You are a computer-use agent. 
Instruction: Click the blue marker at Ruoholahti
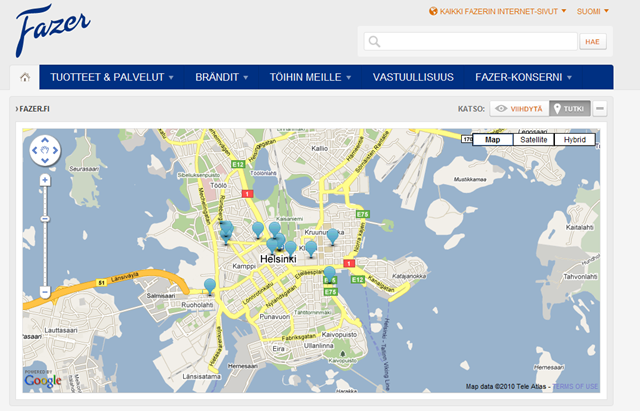click(x=210, y=286)
